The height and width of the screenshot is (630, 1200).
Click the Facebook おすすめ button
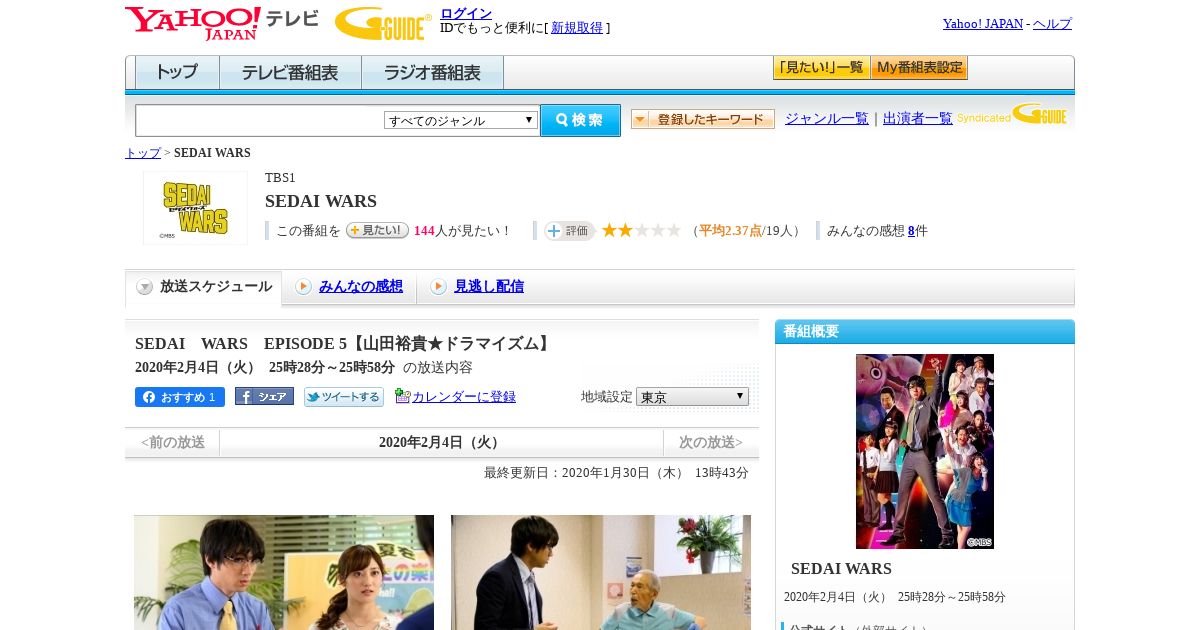[180, 397]
